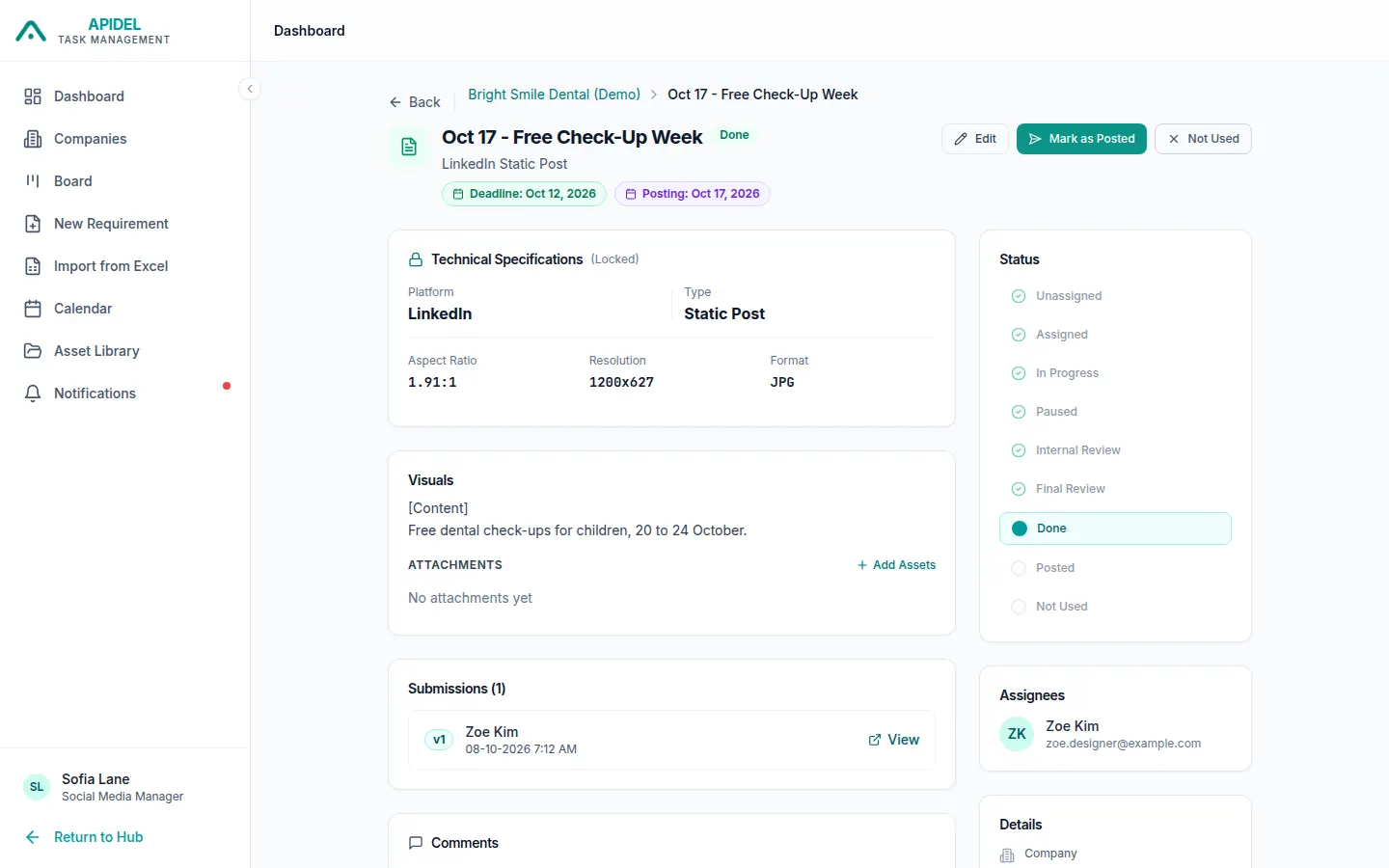Select Not Used in the Status list
1389x868 pixels.
coord(1115,607)
